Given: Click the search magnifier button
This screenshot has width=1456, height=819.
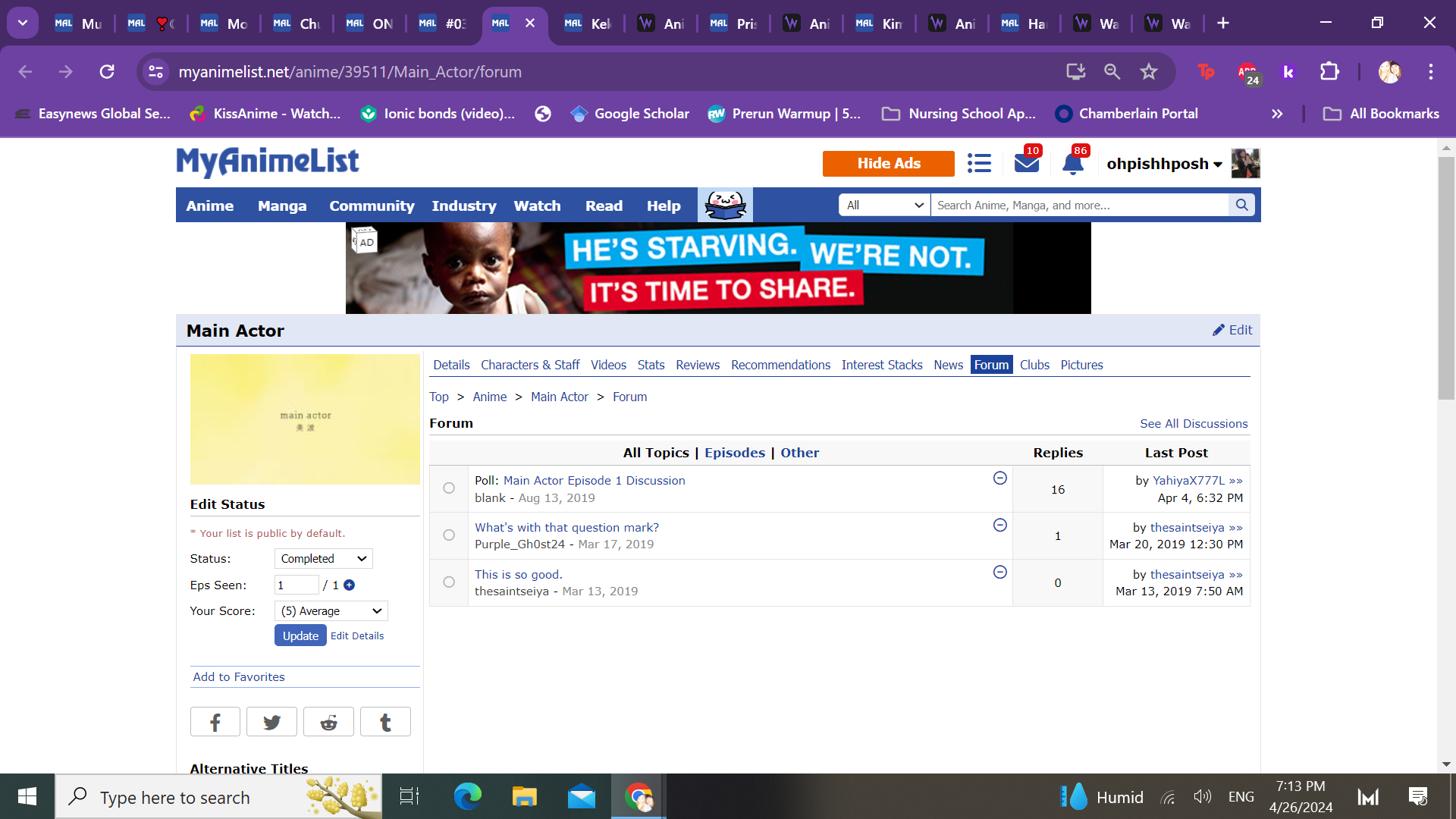Looking at the screenshot, I should (1241, 205).
